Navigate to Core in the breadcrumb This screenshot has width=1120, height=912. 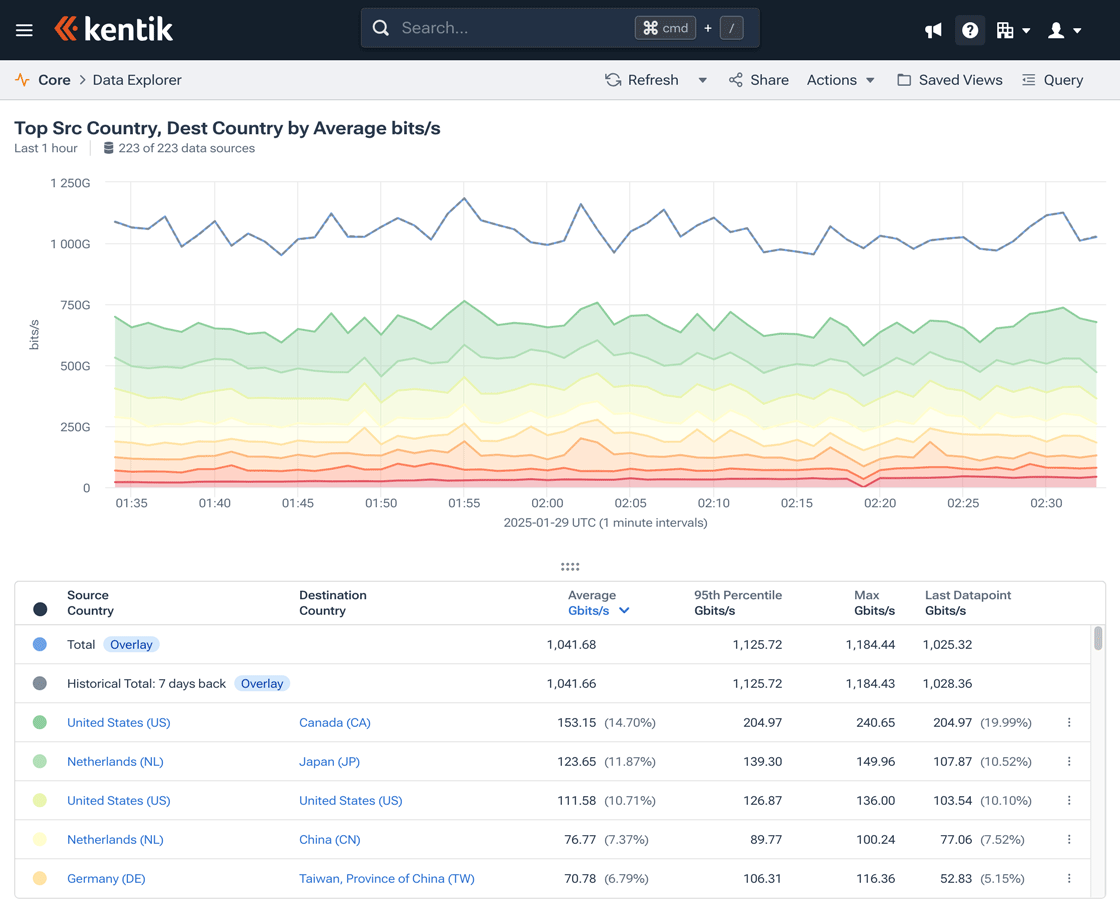click(x=54, y=79)
